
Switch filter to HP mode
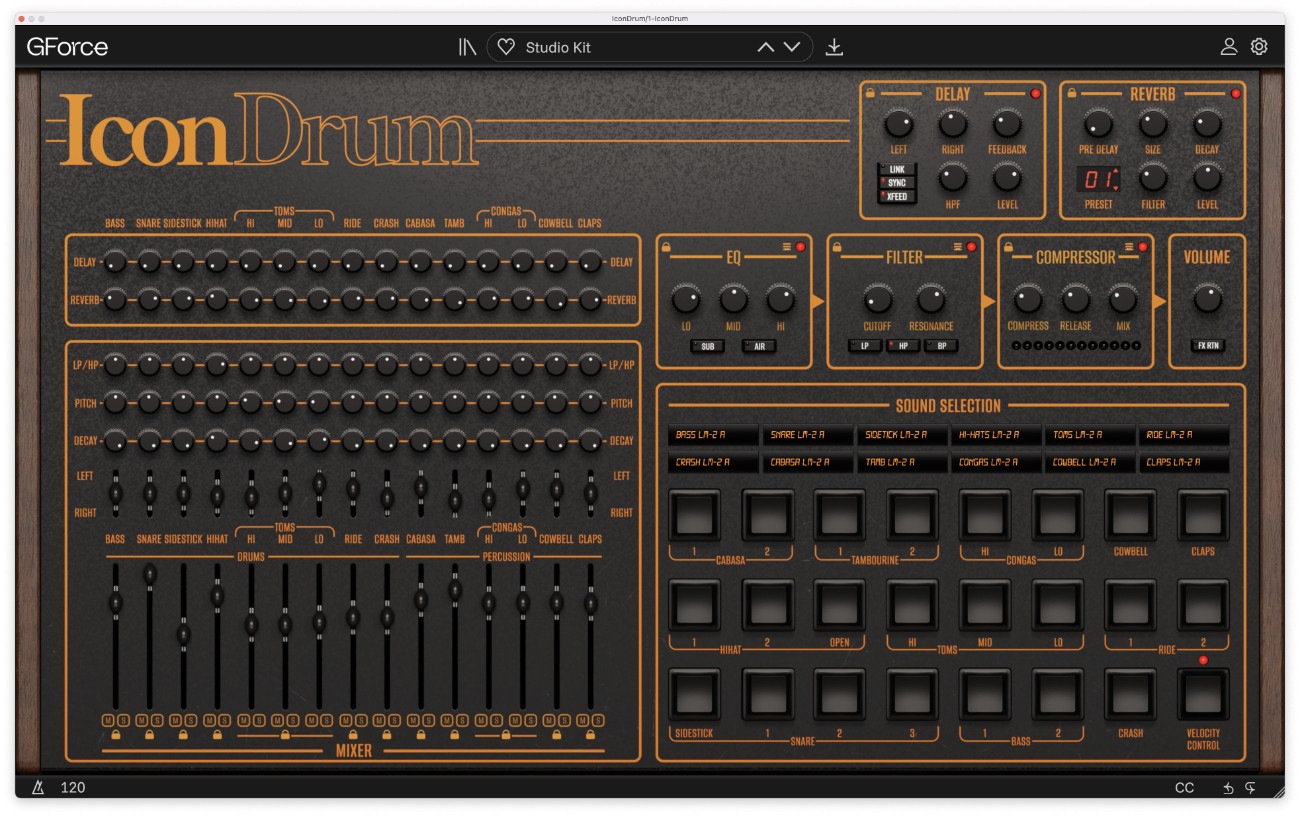point(903,346)
